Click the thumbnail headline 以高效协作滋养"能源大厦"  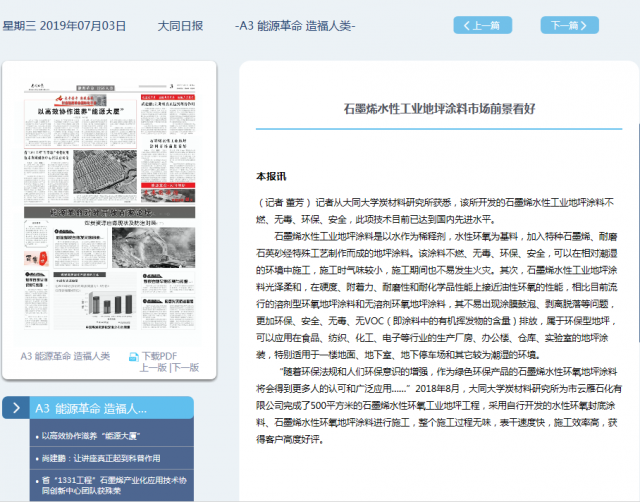point(81,111)
